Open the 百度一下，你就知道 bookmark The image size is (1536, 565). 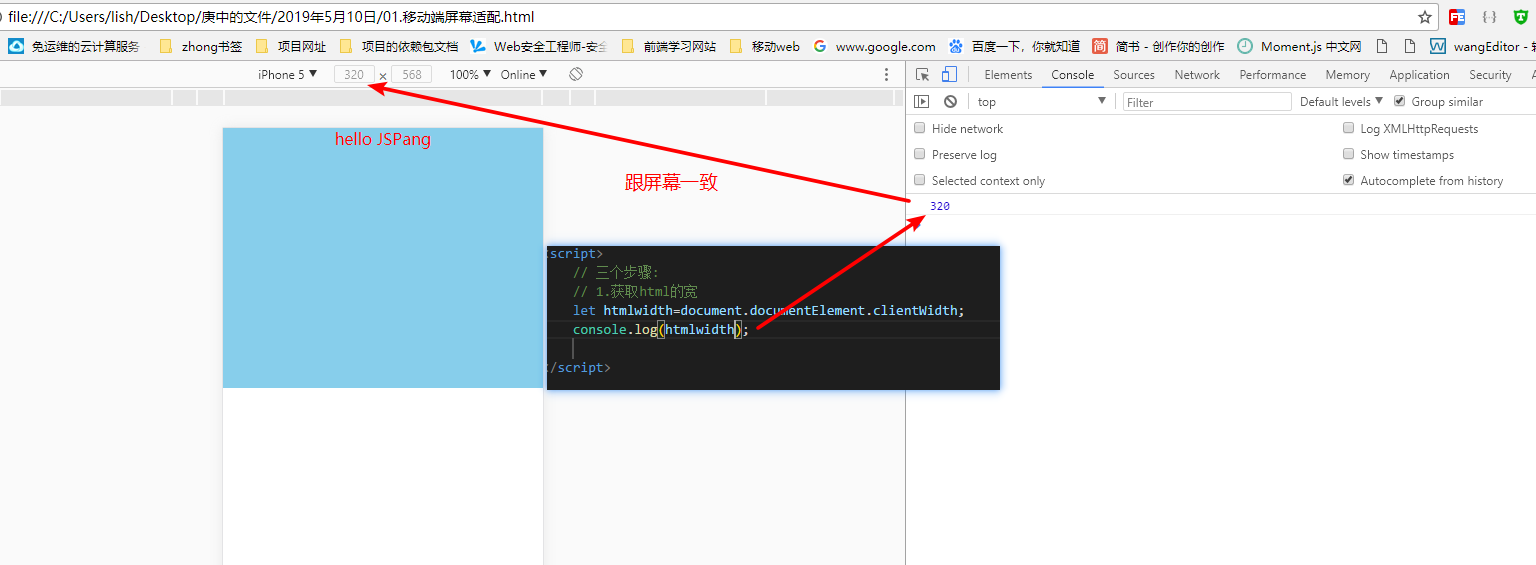pyautogui.click(x=1014, y=46)
